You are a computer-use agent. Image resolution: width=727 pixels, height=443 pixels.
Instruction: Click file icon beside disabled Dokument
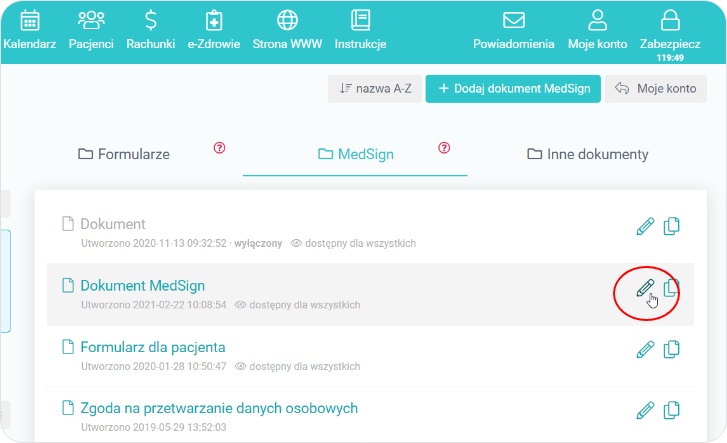pos(68,224)
